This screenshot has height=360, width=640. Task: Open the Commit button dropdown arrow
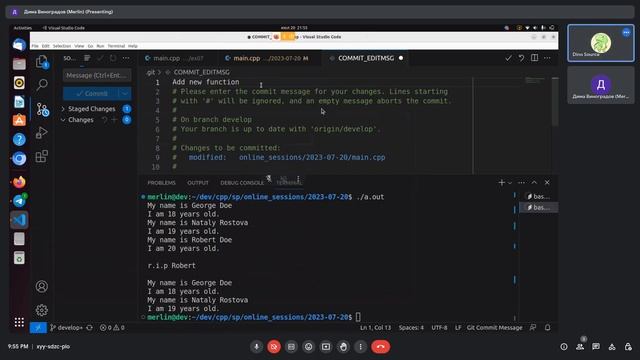point(125,93)
